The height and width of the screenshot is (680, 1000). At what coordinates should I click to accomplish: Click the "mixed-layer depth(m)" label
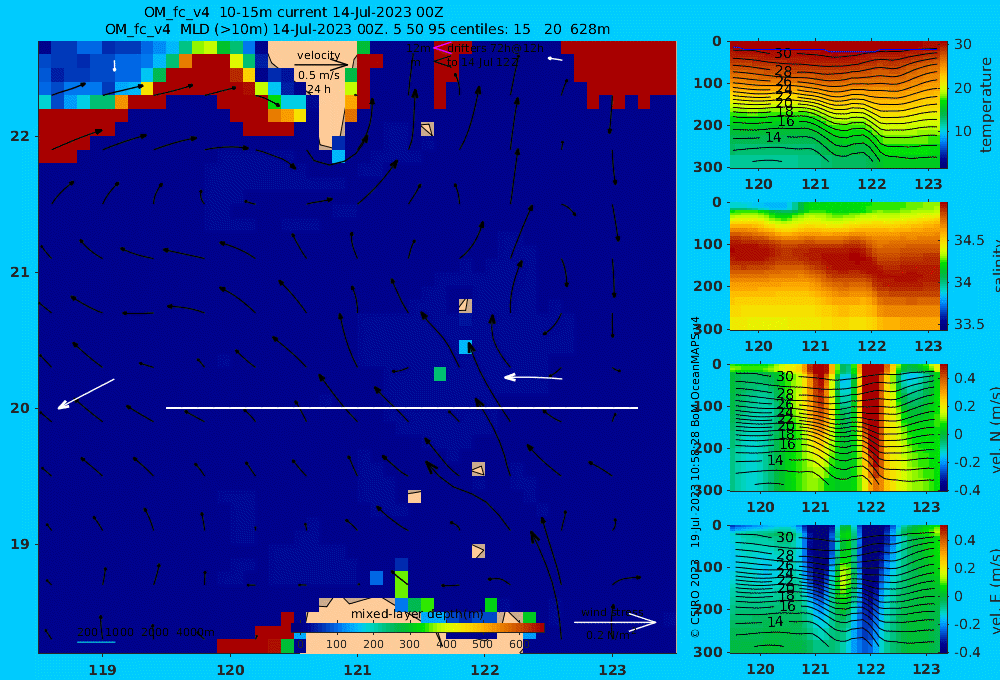point(417,614)
